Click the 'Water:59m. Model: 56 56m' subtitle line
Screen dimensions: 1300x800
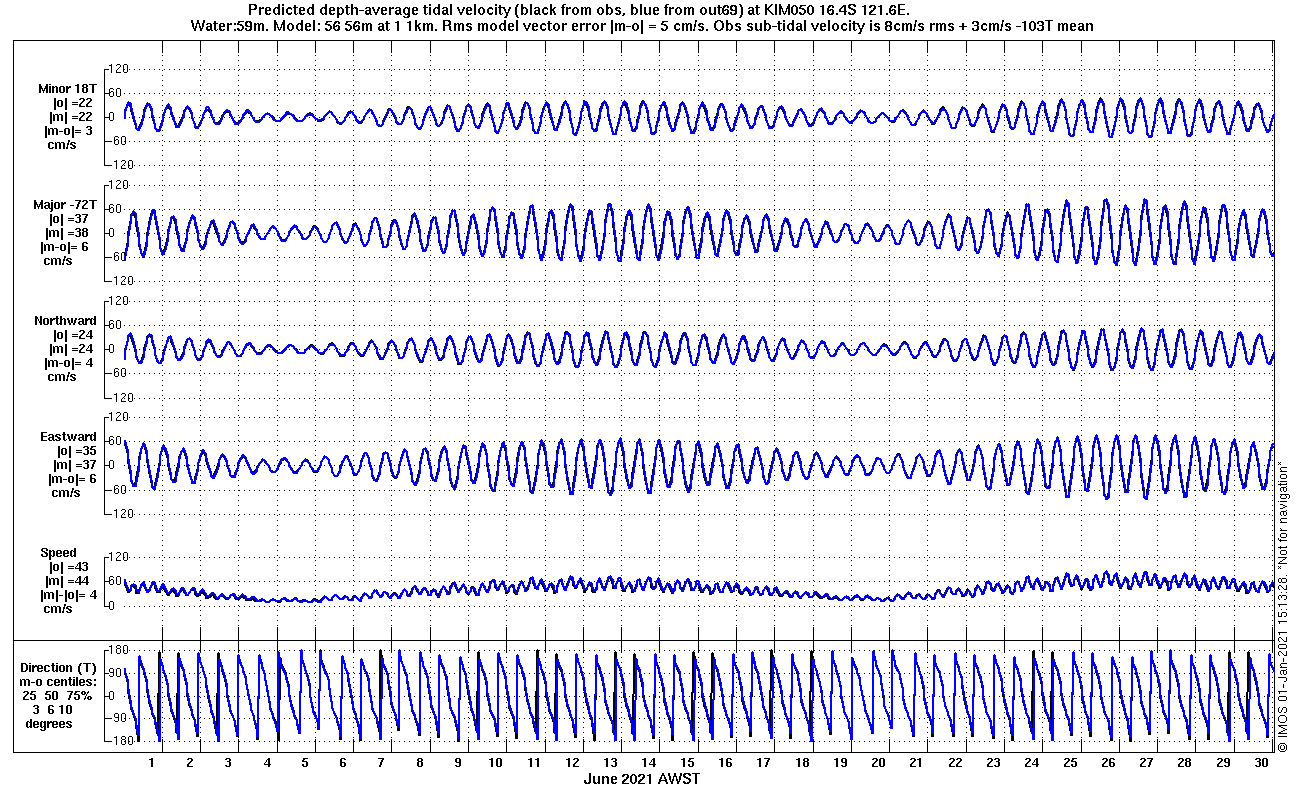click(641, 25)
